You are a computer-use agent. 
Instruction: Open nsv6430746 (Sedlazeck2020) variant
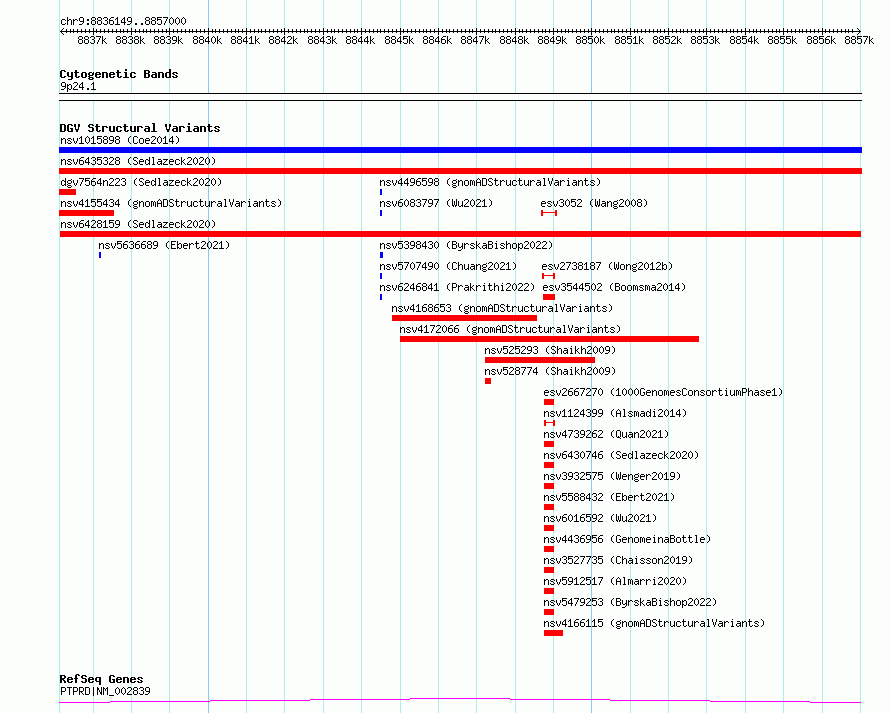click(621, 455)
